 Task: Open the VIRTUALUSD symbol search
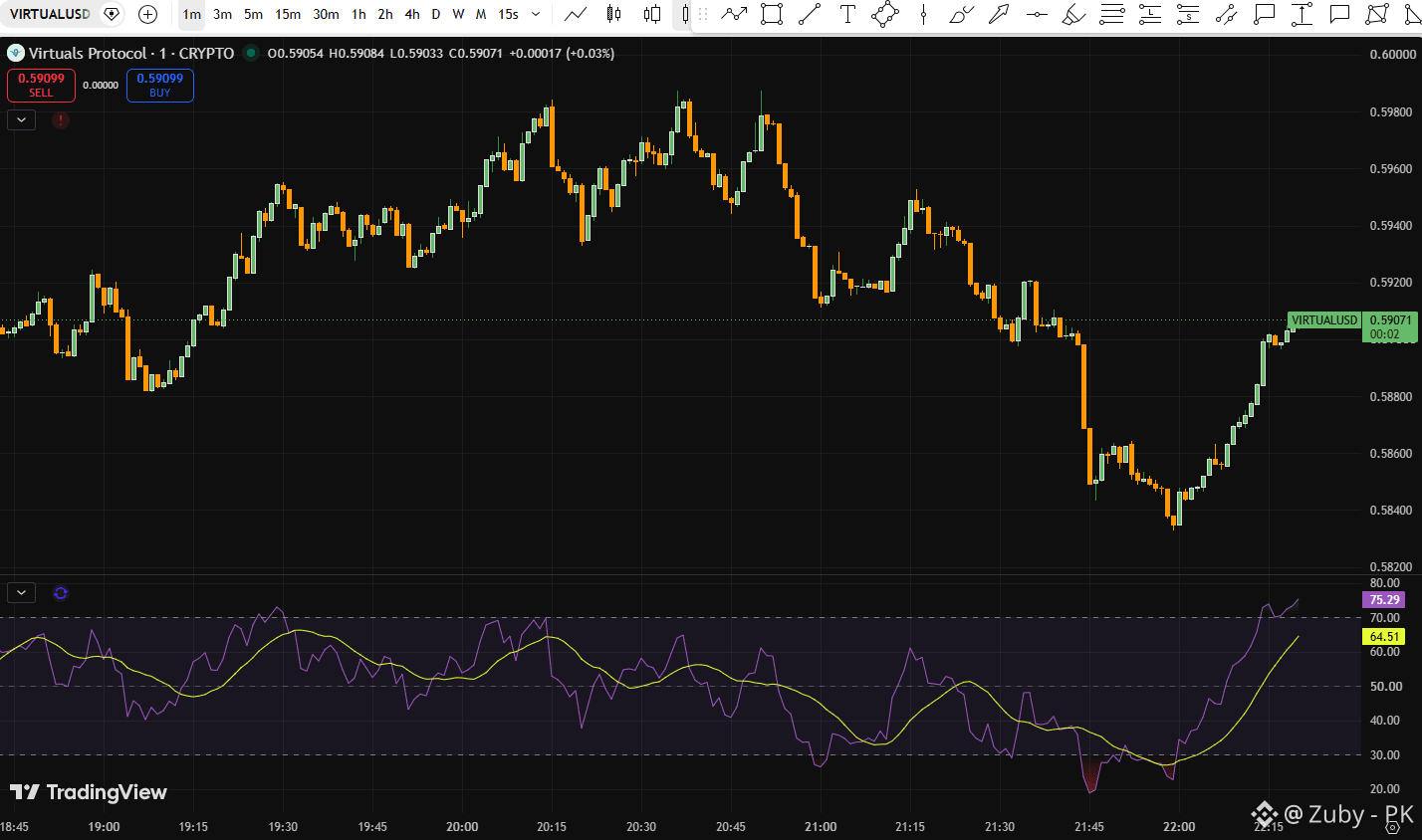coord(50,14)
